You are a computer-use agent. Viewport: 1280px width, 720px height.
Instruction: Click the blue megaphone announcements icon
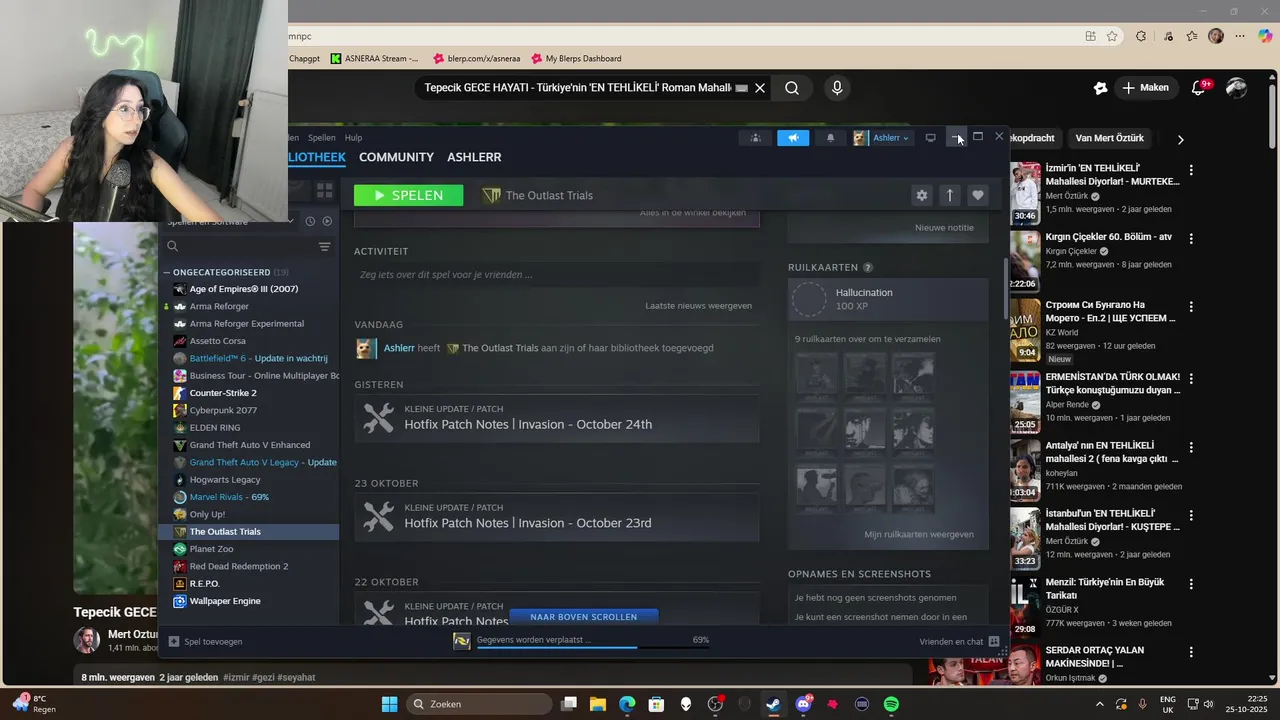(x=793, y=138)
